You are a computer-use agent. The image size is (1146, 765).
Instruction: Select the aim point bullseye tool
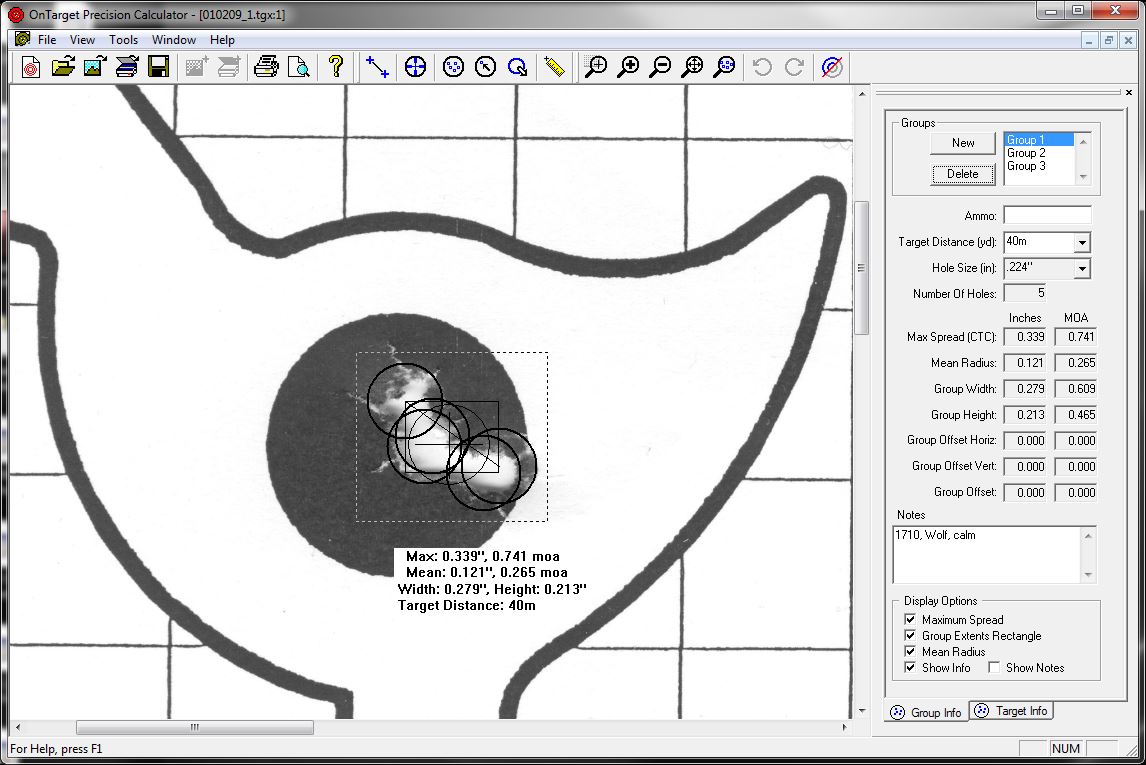[x=415, y=66]
